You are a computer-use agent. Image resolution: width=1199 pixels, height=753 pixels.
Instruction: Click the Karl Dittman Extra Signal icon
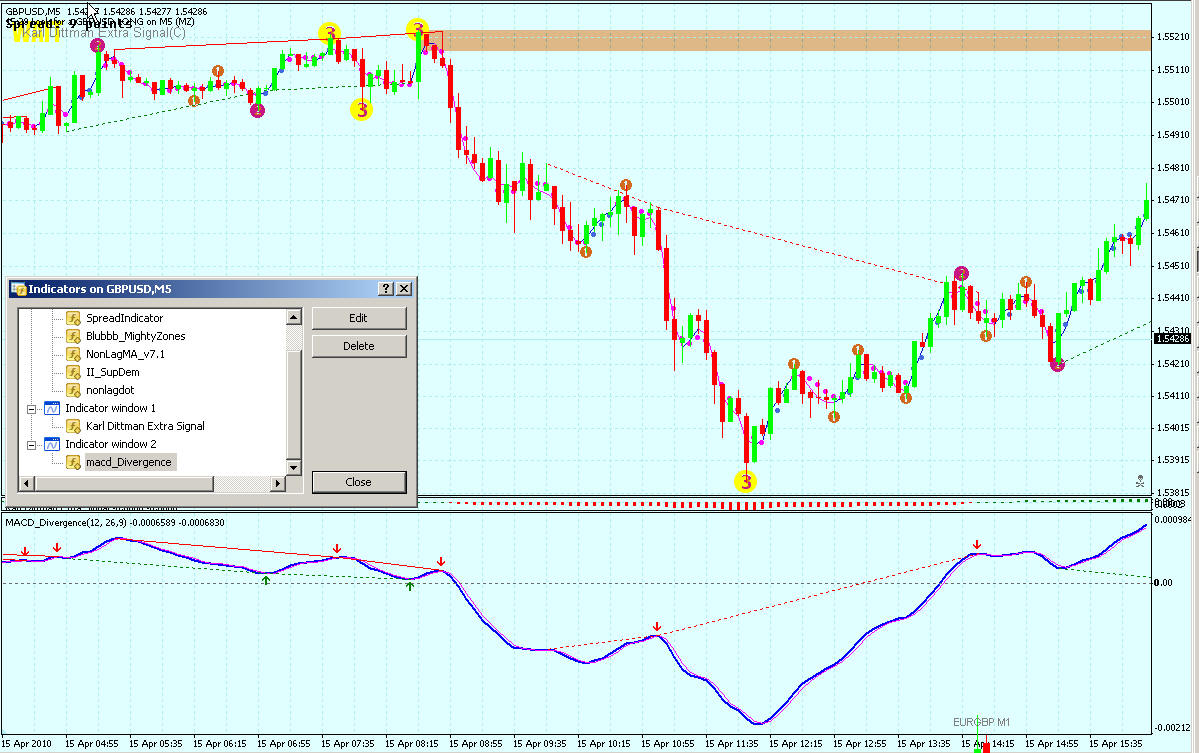click(x=73, y=426)
